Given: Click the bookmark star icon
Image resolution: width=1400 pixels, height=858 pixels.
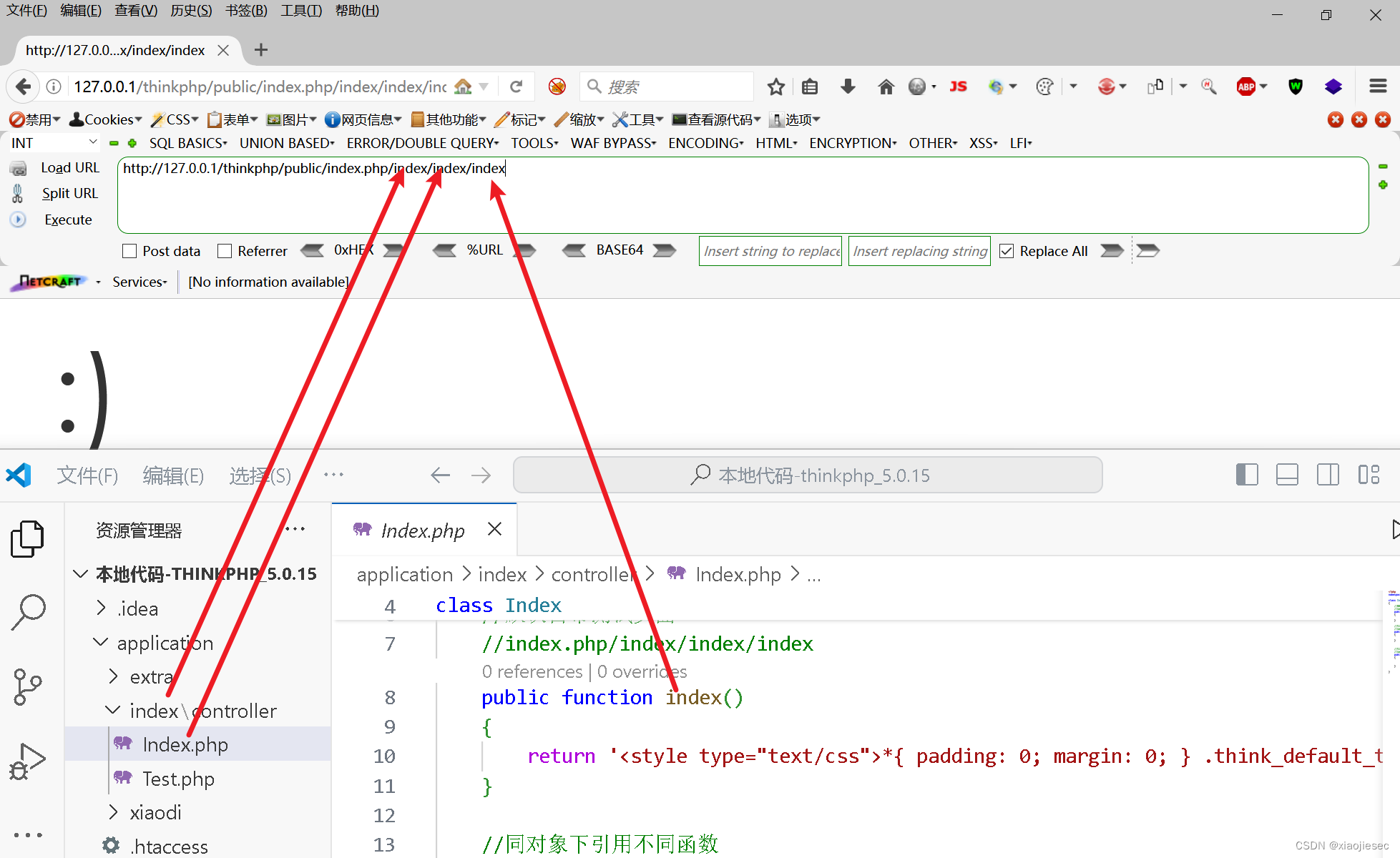Looking at the screenshot, I should pyautogui.click(x=775, y=87).
